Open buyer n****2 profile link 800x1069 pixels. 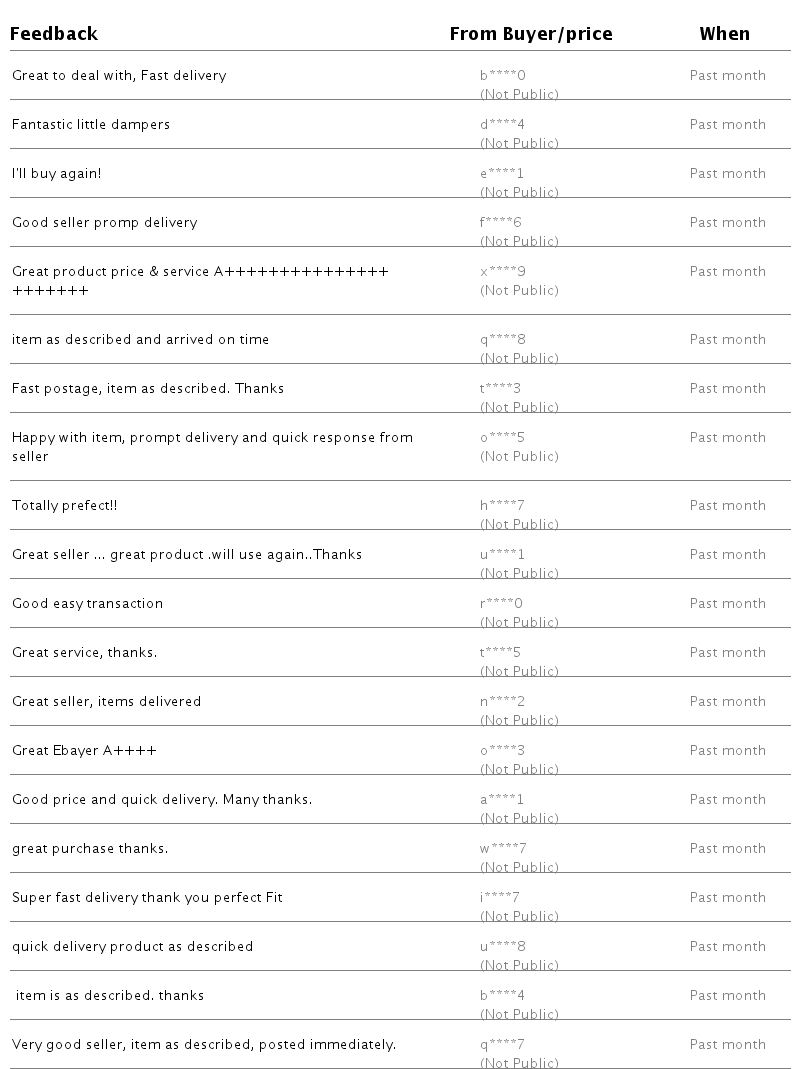click(502, 701)
